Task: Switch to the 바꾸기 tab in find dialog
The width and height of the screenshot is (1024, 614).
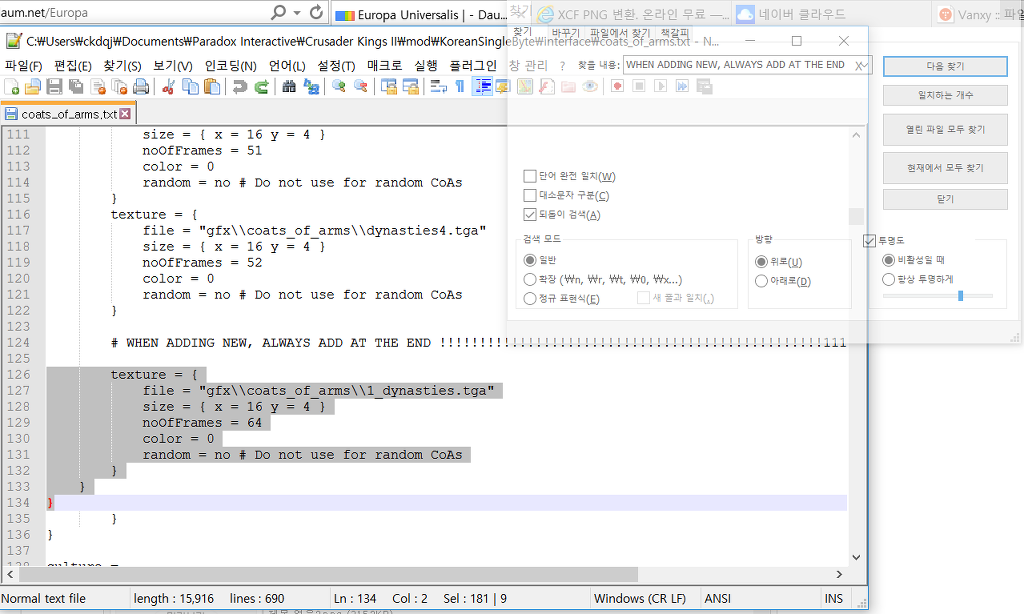Action: tap(565, 33)
